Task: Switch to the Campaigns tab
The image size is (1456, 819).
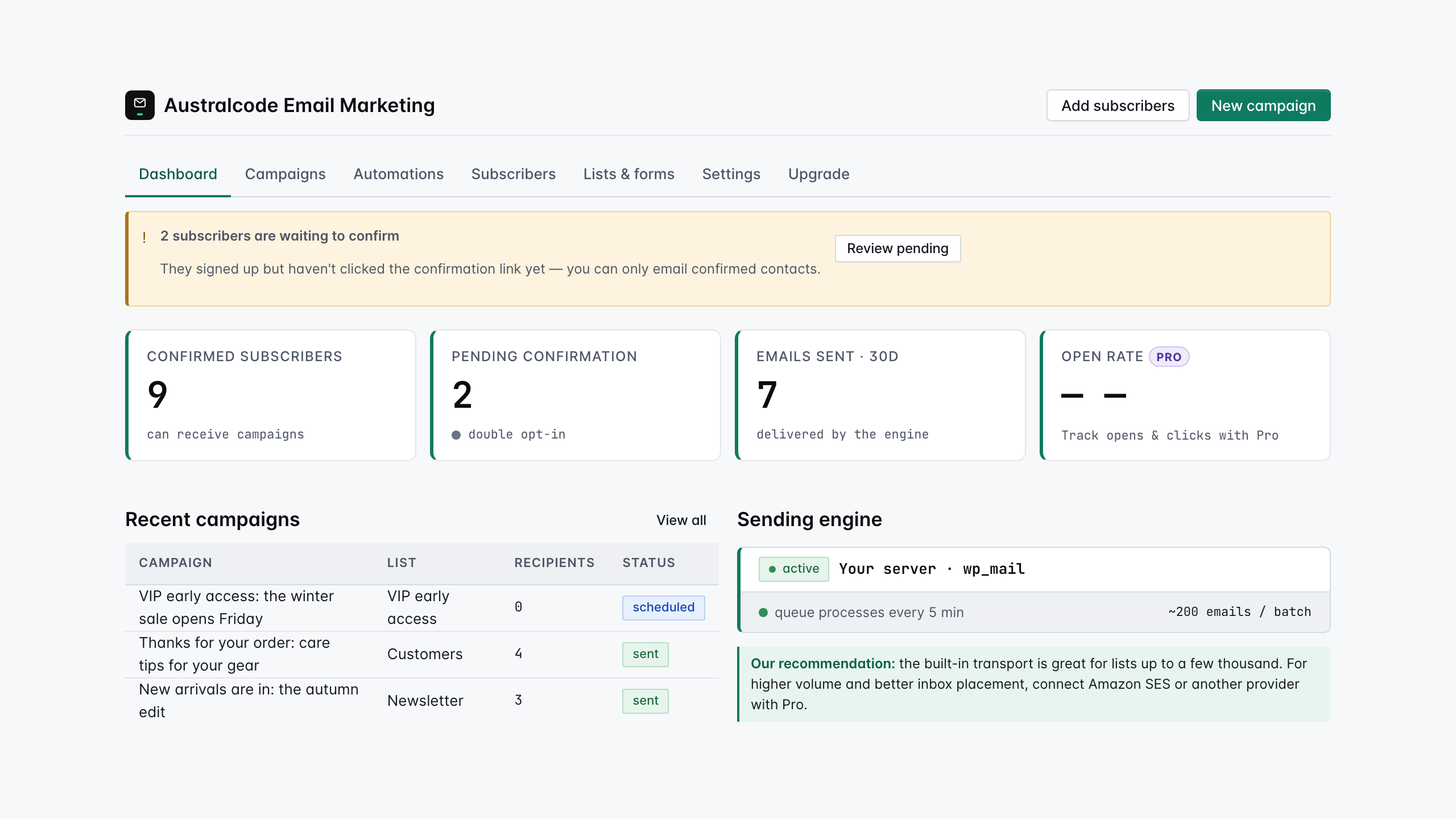Action: (286, 174)
